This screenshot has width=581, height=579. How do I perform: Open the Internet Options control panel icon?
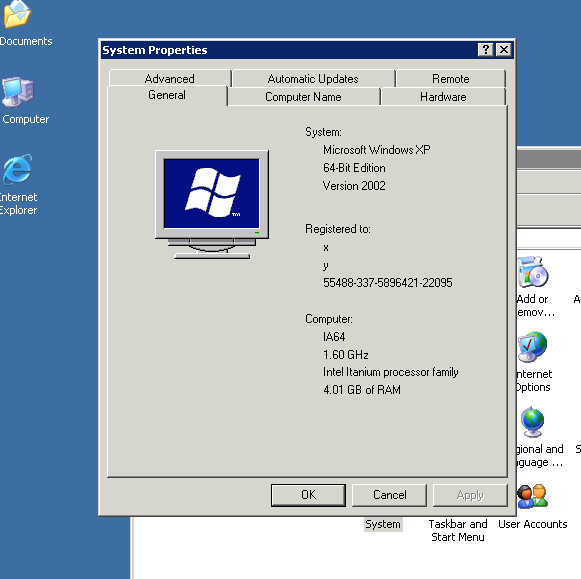[x=532, y=347]
